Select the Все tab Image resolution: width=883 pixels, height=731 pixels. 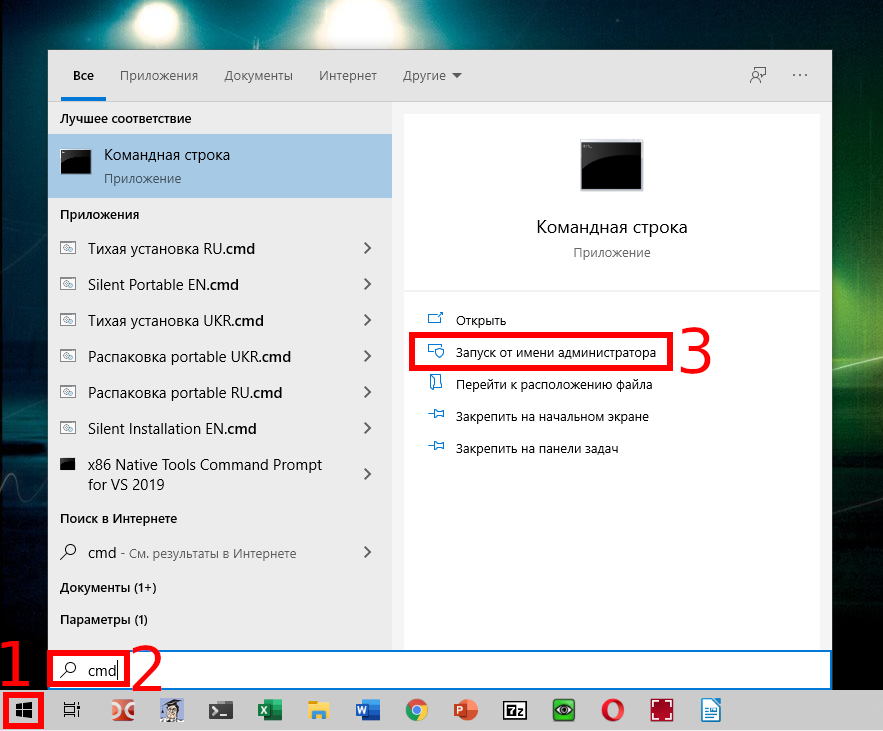pos(83,75)
